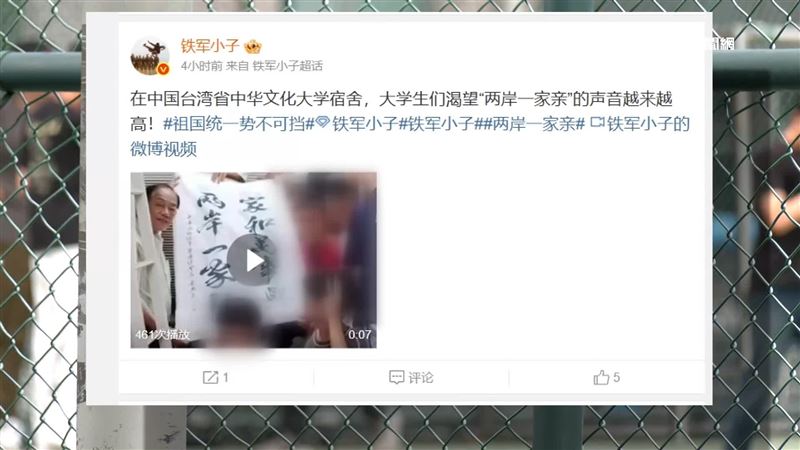This screenshot has height=450, width=800.
Task: Click the video thumbnail calligraphy banner
Action: [x=237, y=250]
